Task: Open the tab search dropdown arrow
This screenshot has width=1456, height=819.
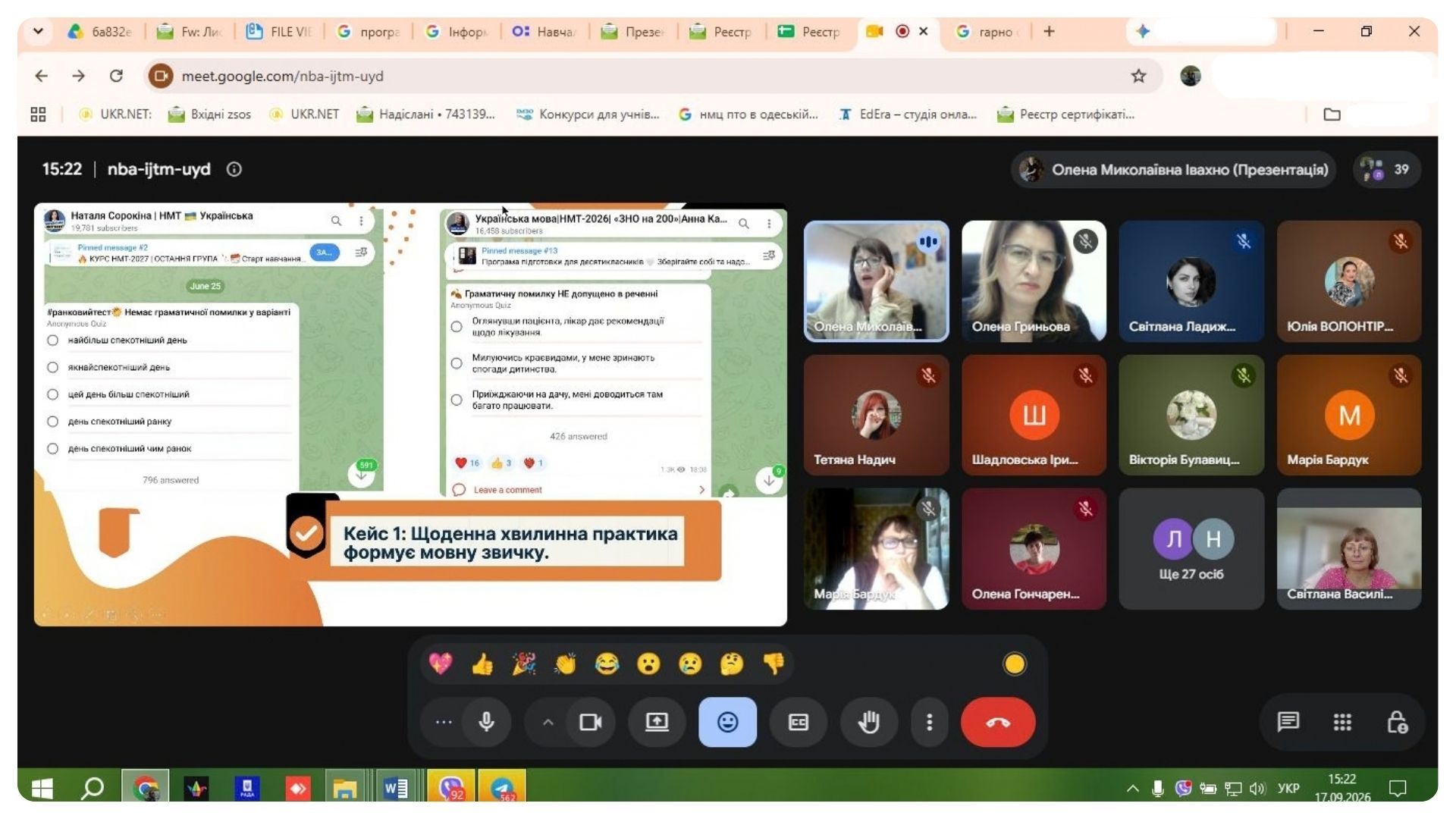Action: tap(38, 31)
